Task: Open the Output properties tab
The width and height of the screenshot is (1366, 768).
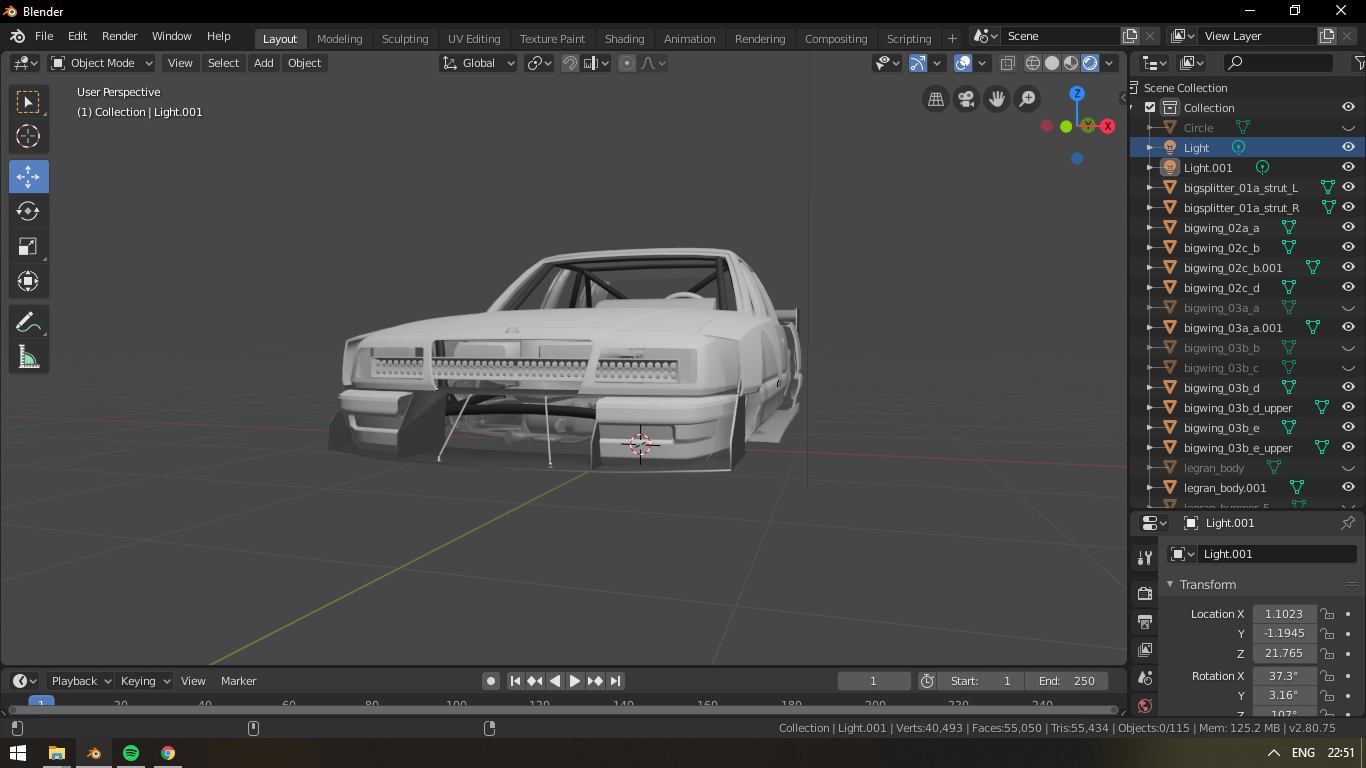Action: pos(1145,622)
